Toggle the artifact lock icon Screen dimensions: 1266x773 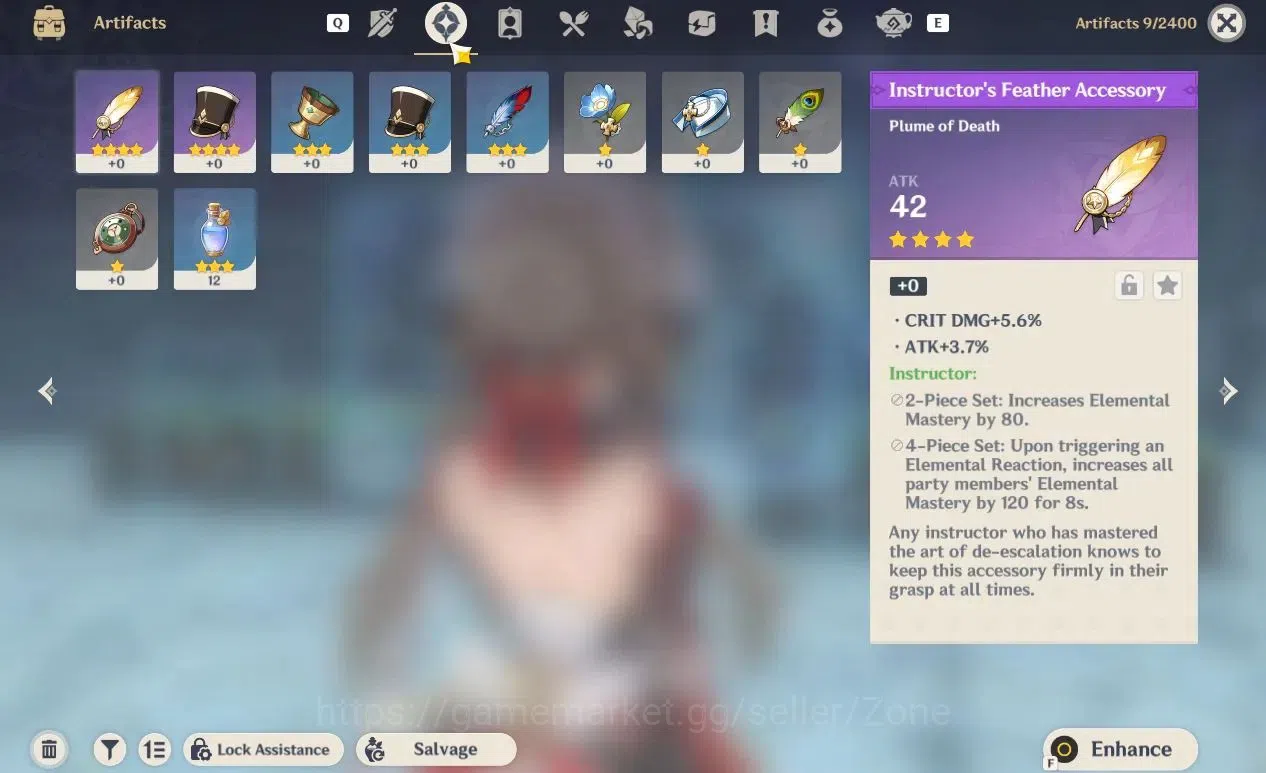[x=1129, y=286]
